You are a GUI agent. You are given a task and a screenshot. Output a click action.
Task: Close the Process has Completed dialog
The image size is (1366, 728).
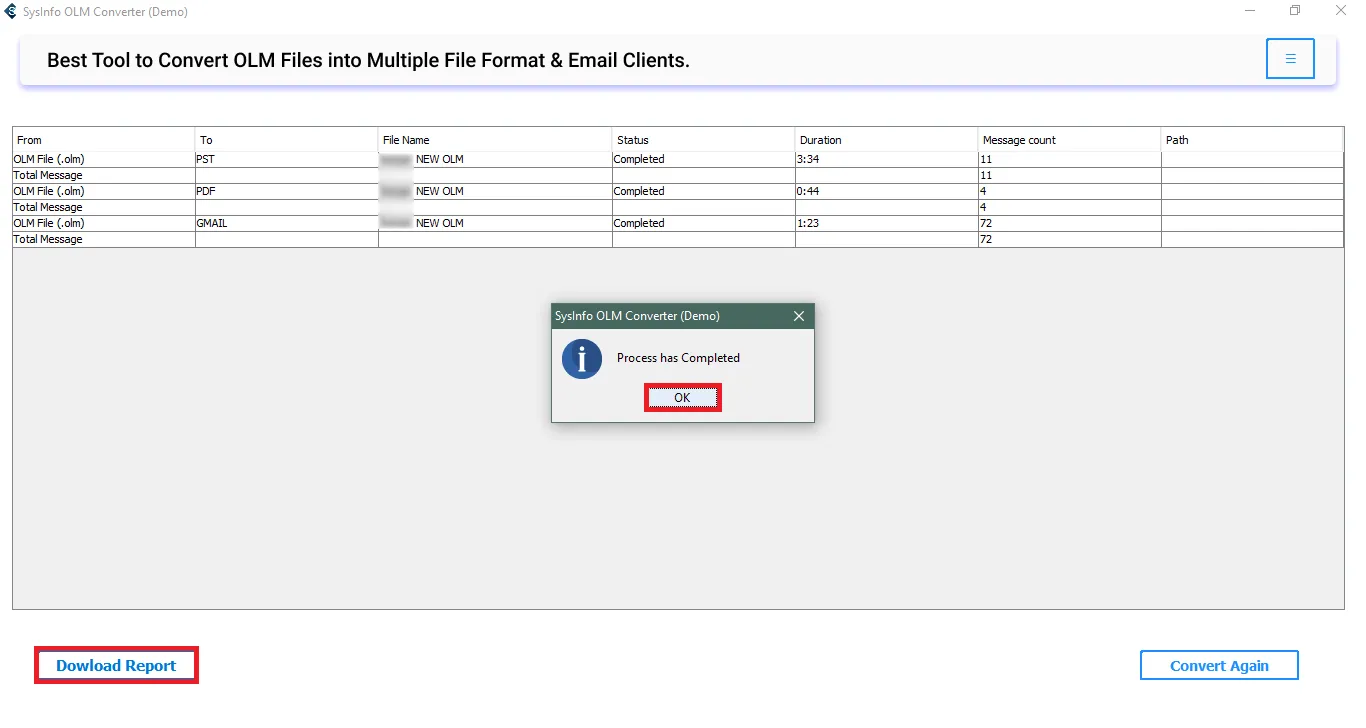point(798,316)
